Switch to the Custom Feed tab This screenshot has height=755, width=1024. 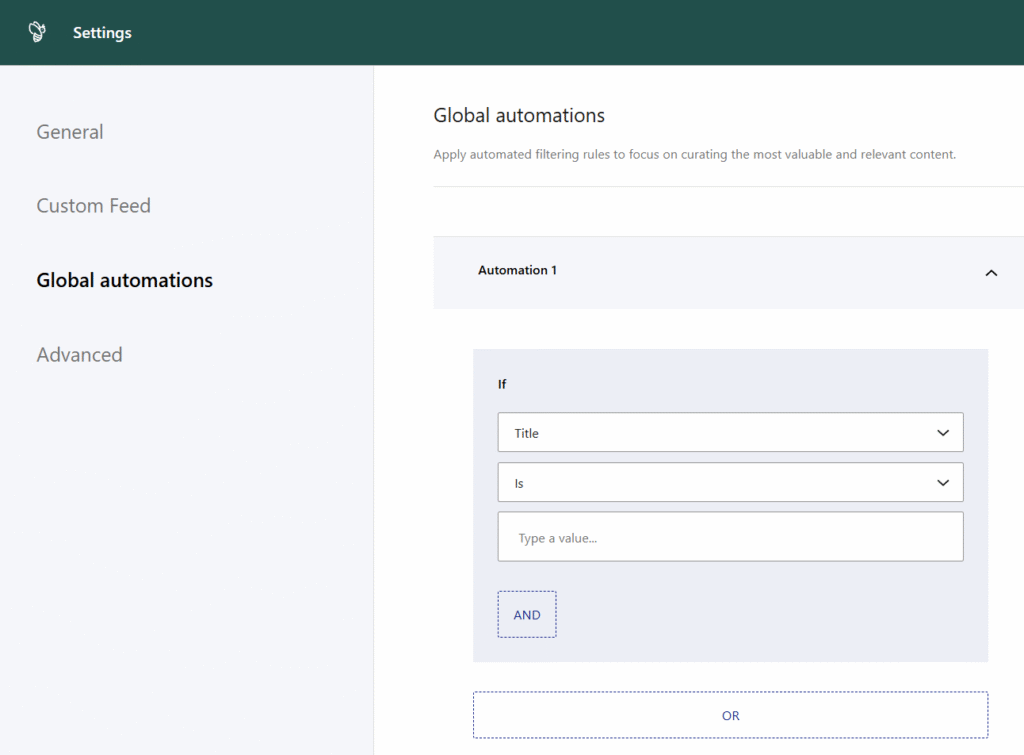click(x=93, y=205)
